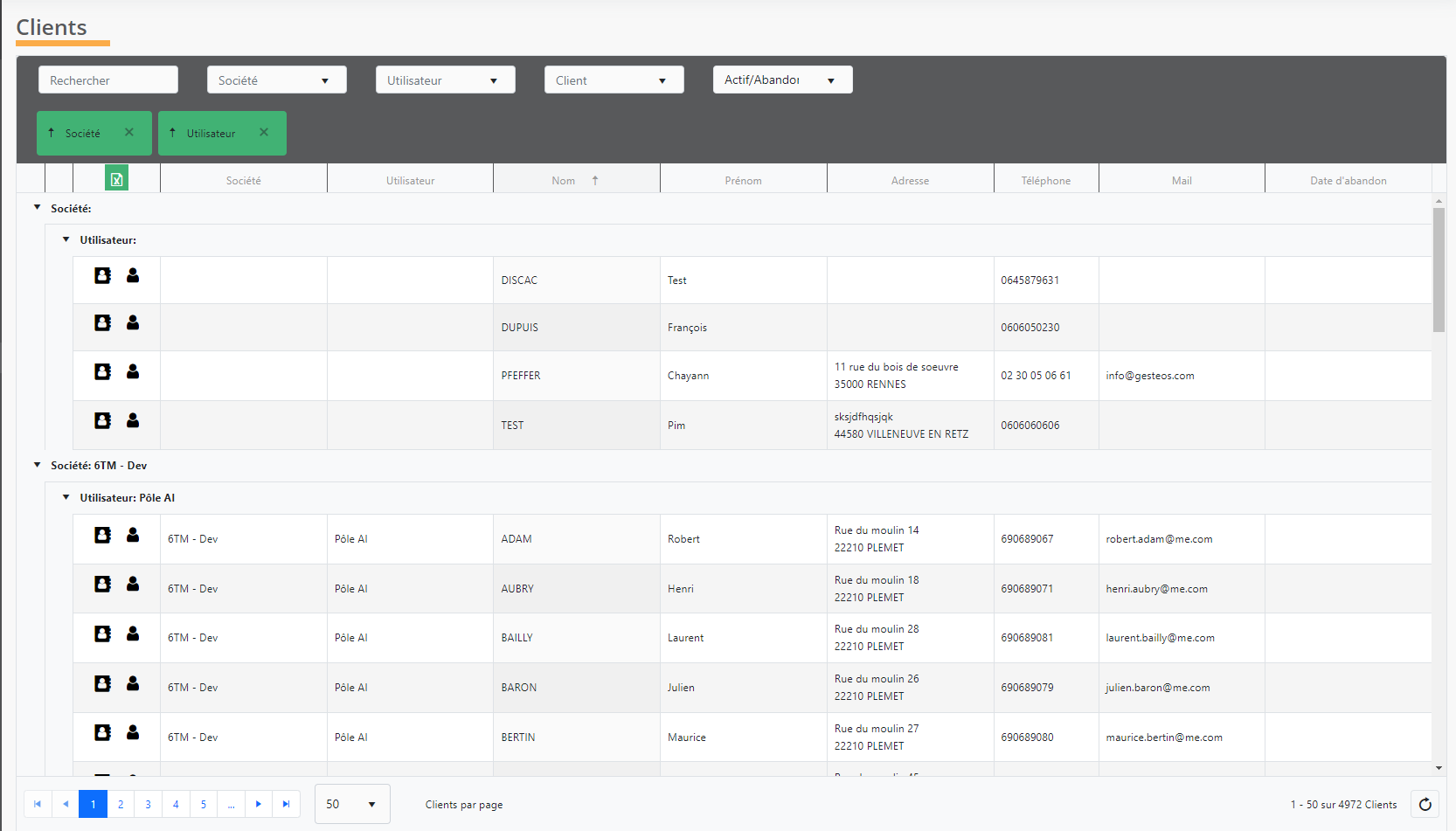
Task: Open contact card icon for ADAM row
Action: tap(102, 535)
